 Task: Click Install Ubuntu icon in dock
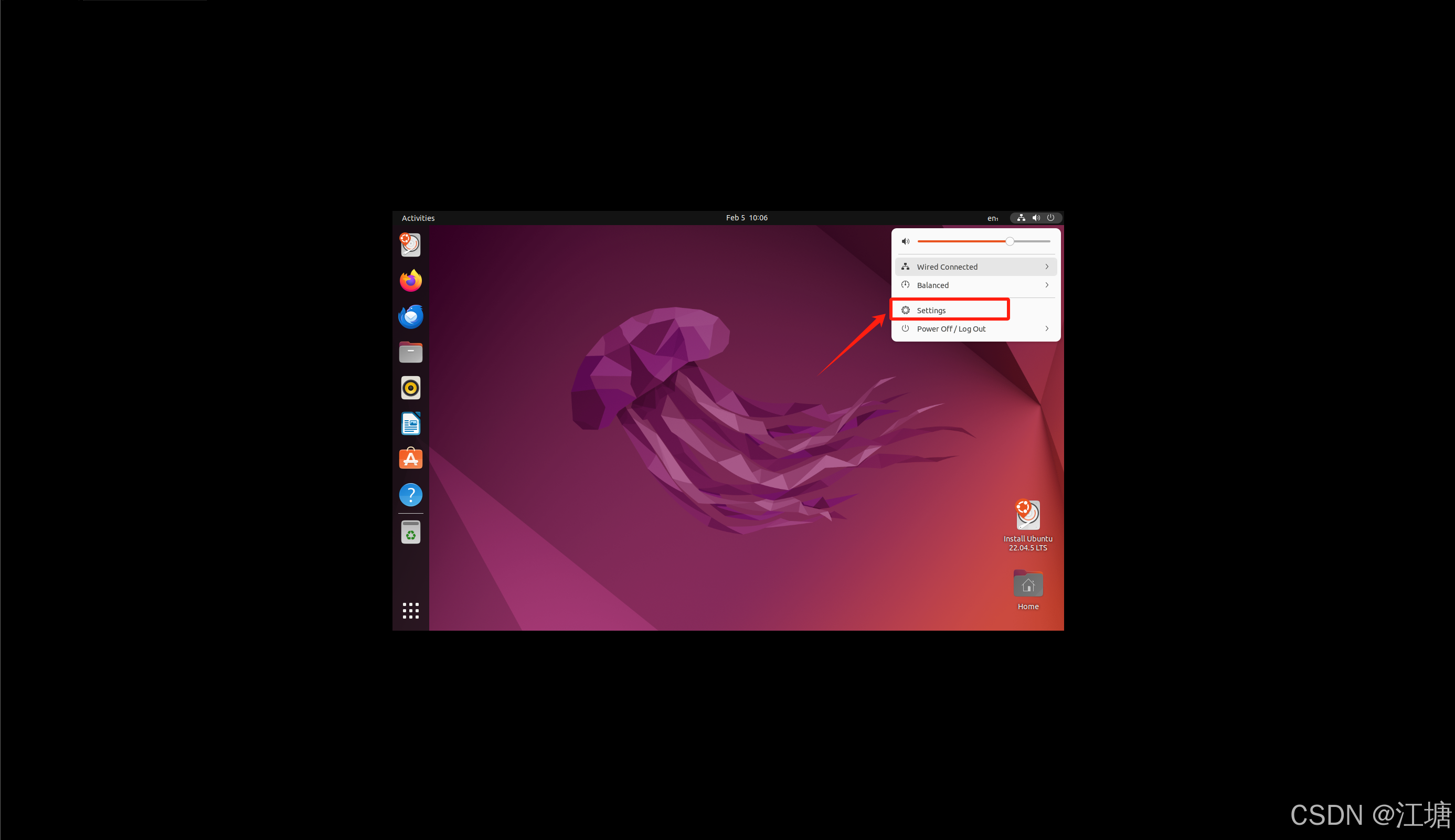pos(411,244)
